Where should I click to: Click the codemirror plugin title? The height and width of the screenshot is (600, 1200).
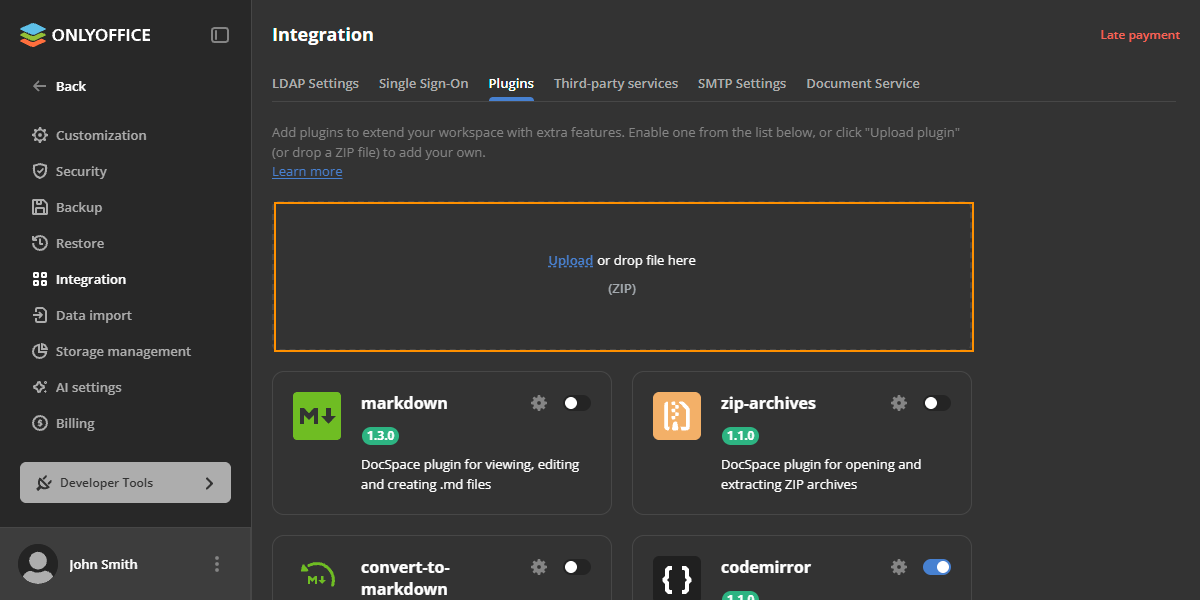click(x=766, y=567)
